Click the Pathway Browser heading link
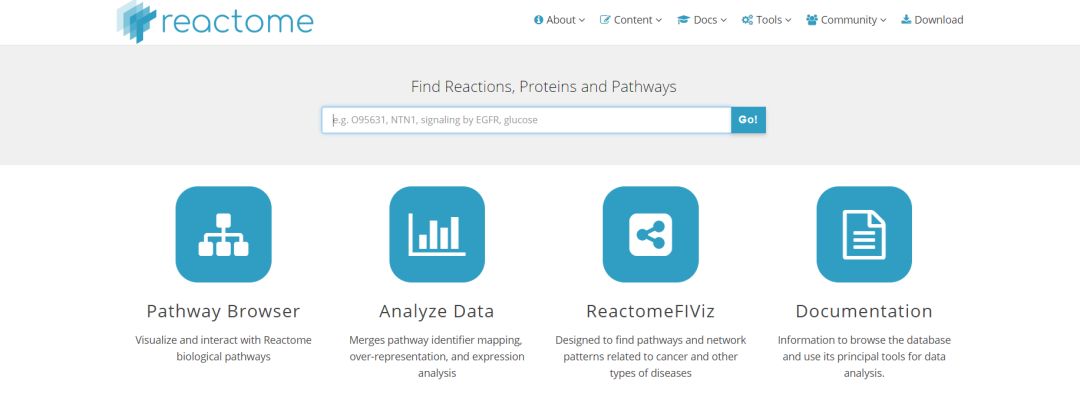This screenshot has height=414, width=1080. tap(223, 311)
